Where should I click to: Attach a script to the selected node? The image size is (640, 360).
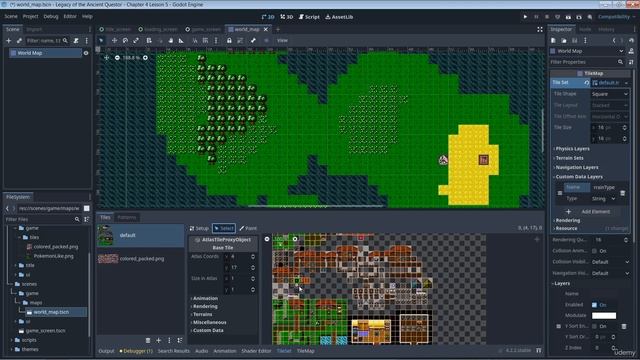(x=76, y=40)
